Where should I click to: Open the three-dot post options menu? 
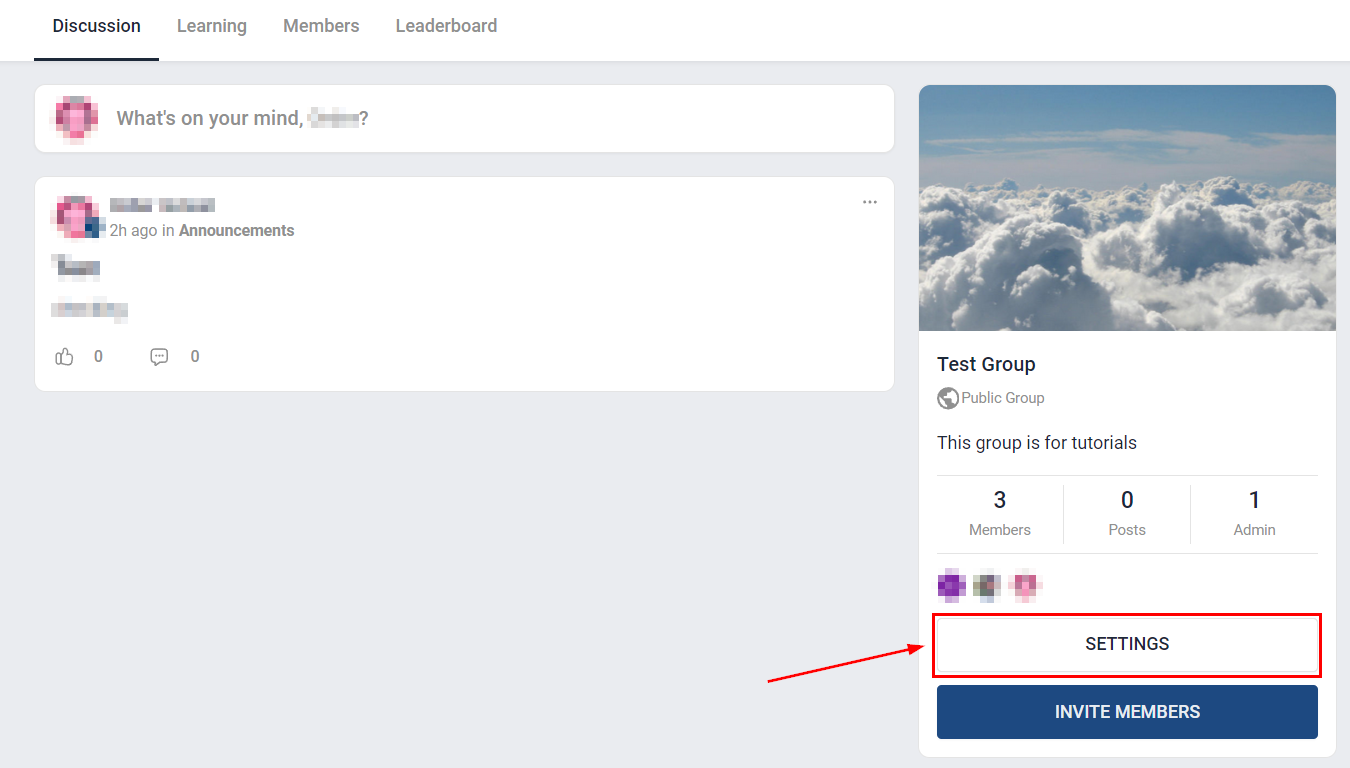click(x=870, y=202)
